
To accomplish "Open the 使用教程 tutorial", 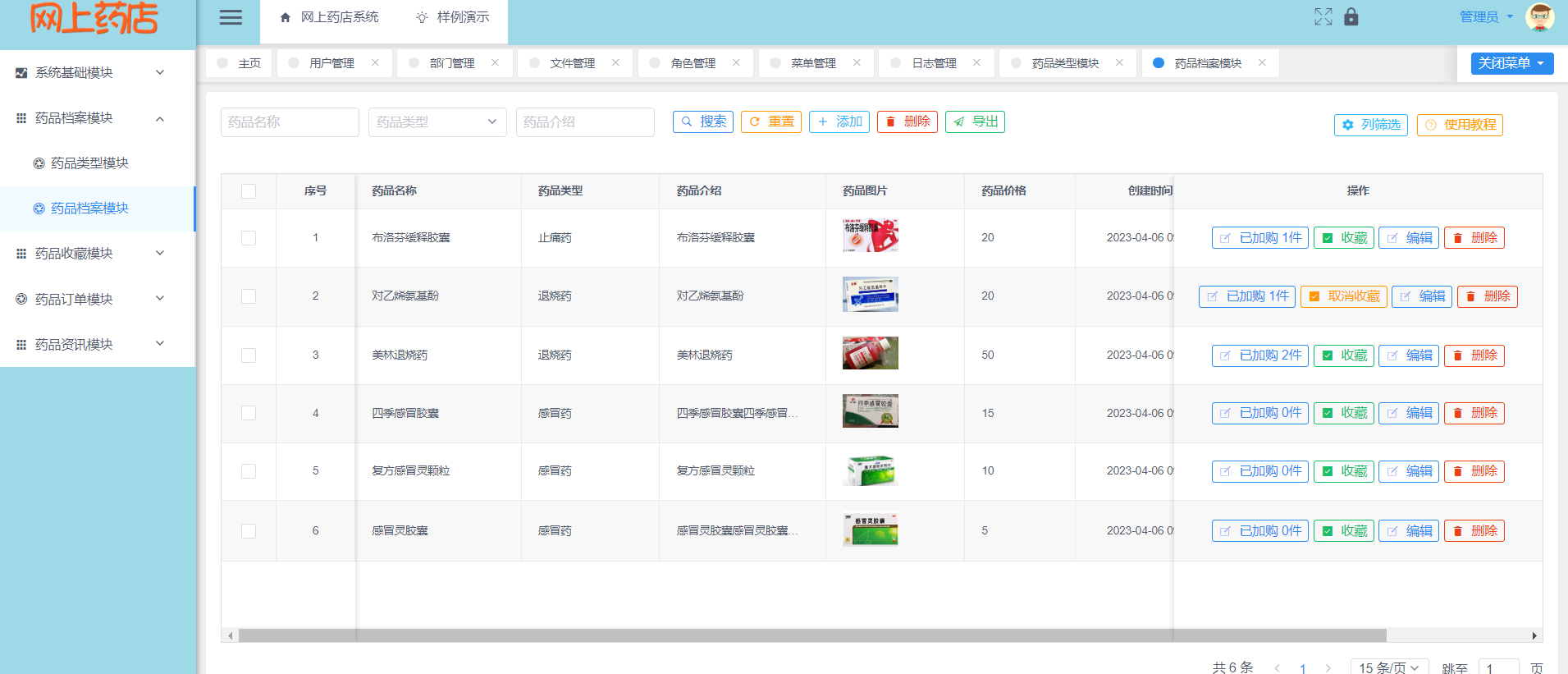I will (x=1460, y=125).
